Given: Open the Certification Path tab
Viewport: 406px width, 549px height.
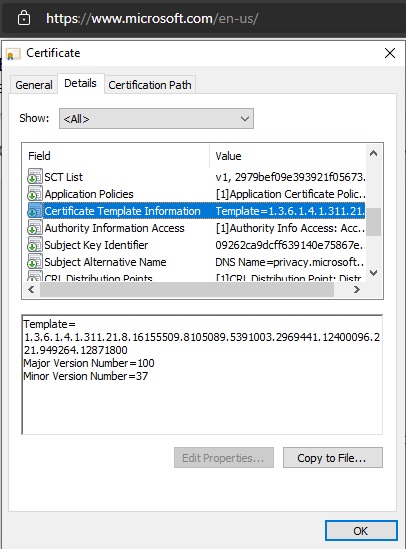Looking at the screenshot, I should pos(150,85).
